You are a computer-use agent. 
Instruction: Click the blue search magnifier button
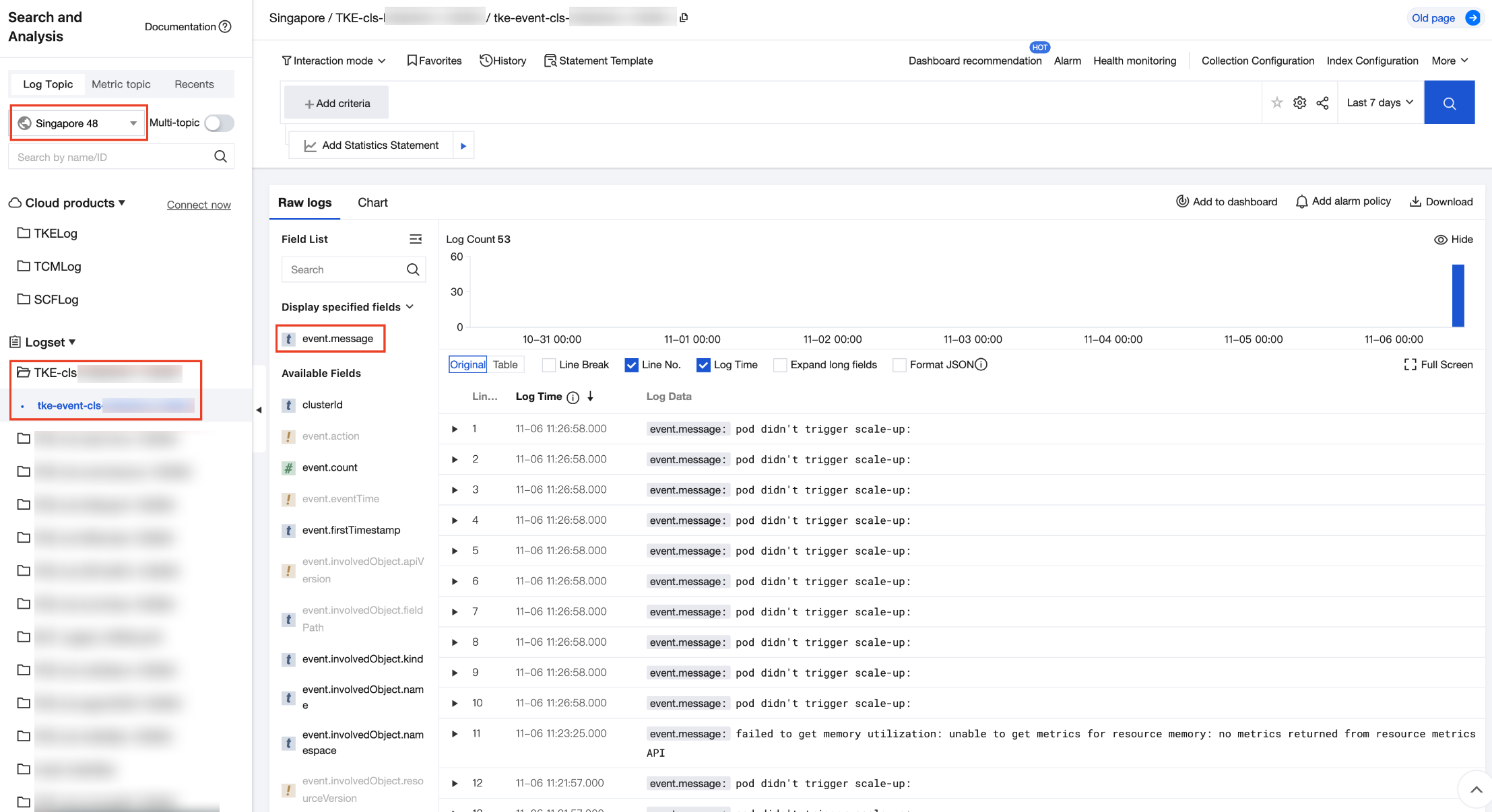click(1449, 103)
